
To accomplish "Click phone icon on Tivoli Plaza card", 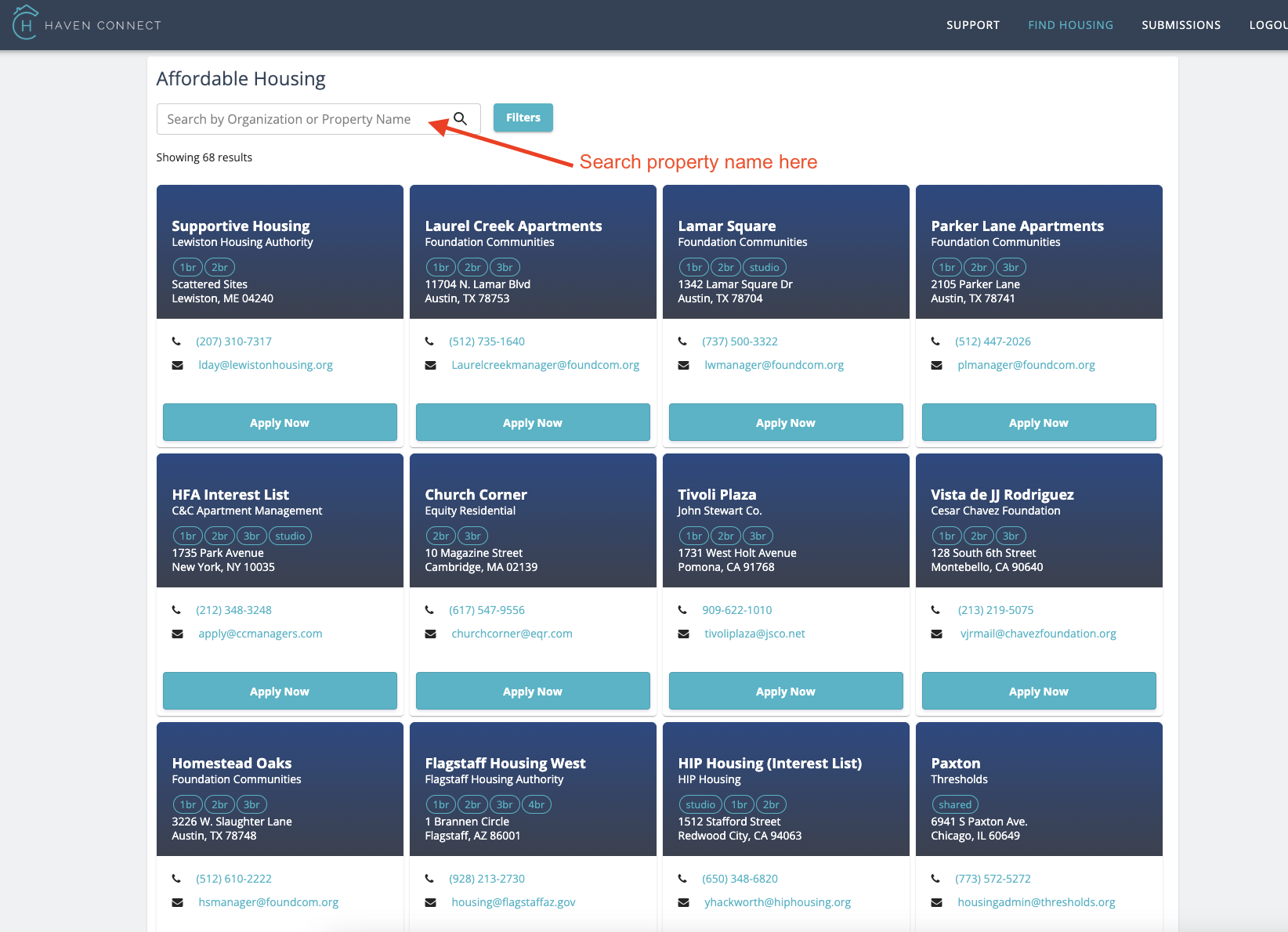I will pyautogui.click(x=682, y=610).
